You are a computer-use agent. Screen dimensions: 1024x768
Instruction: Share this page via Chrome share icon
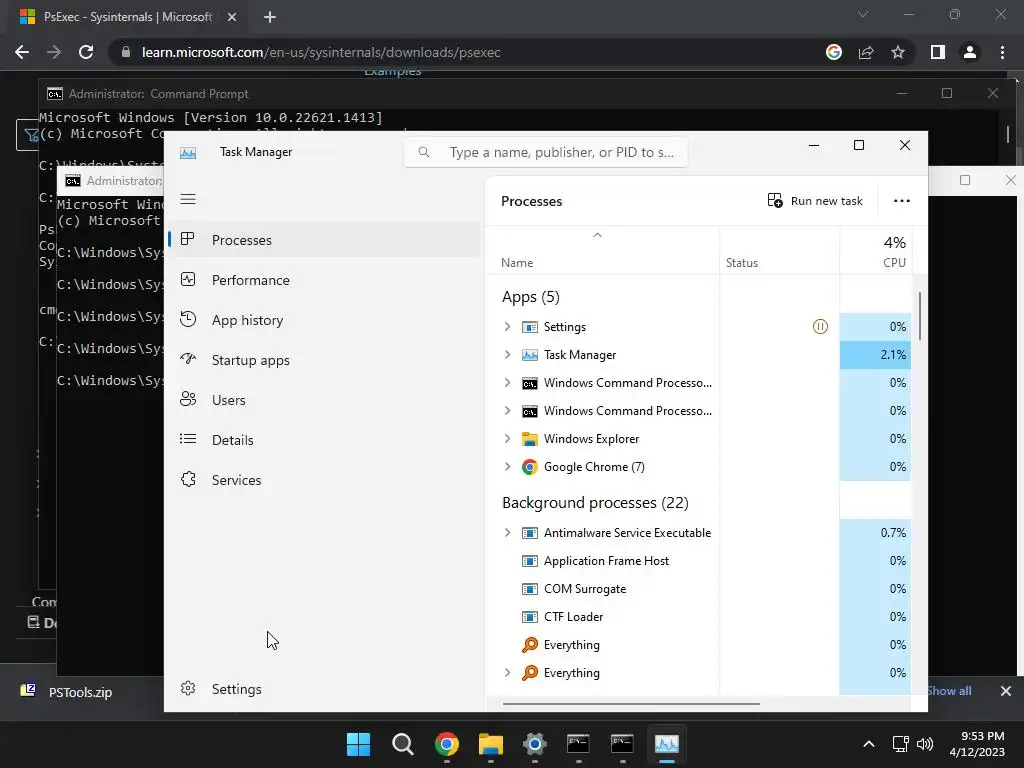[866, 52]
